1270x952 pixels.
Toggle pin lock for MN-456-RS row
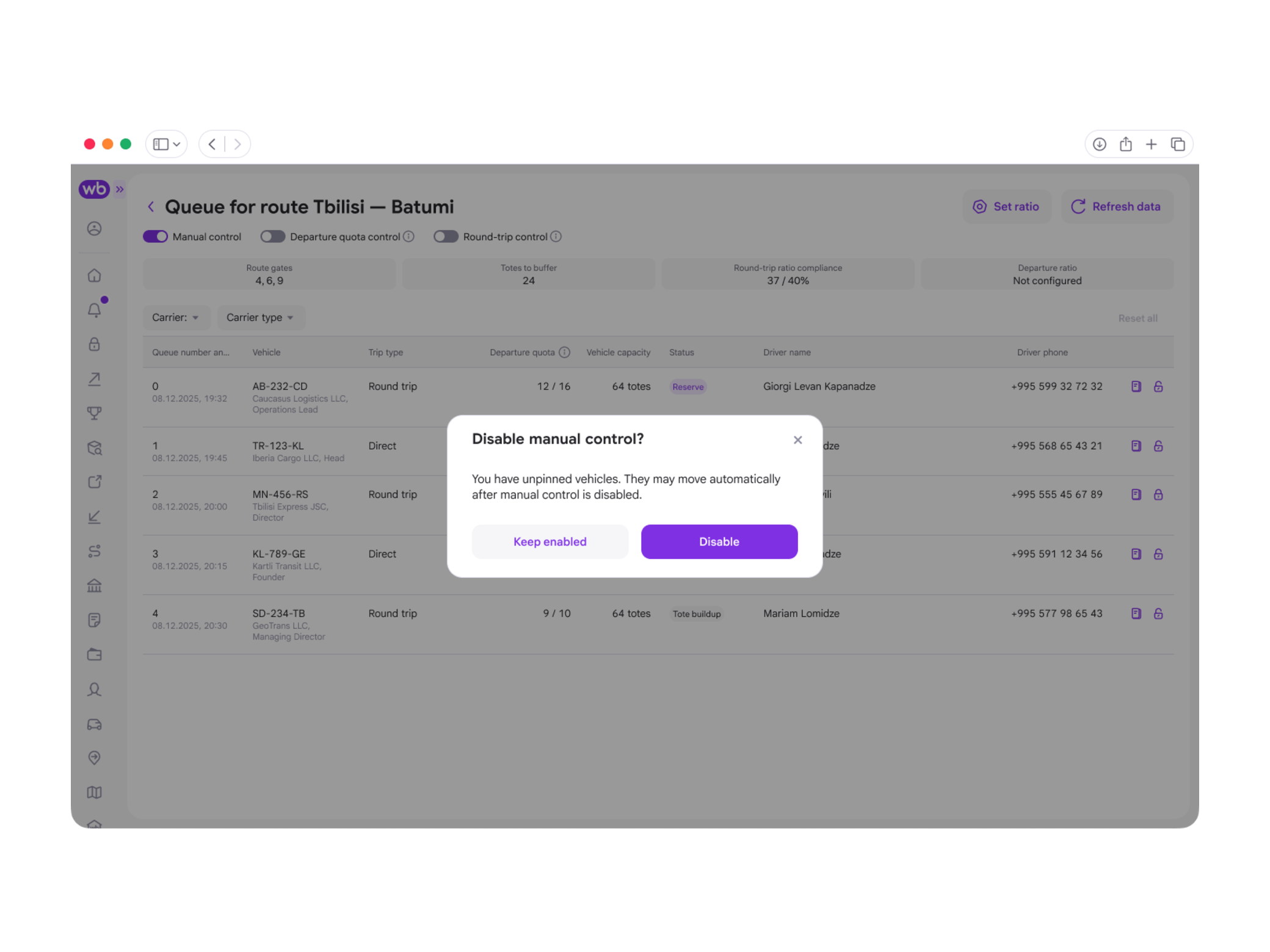pyautogui.click(x=1158, y=494)
